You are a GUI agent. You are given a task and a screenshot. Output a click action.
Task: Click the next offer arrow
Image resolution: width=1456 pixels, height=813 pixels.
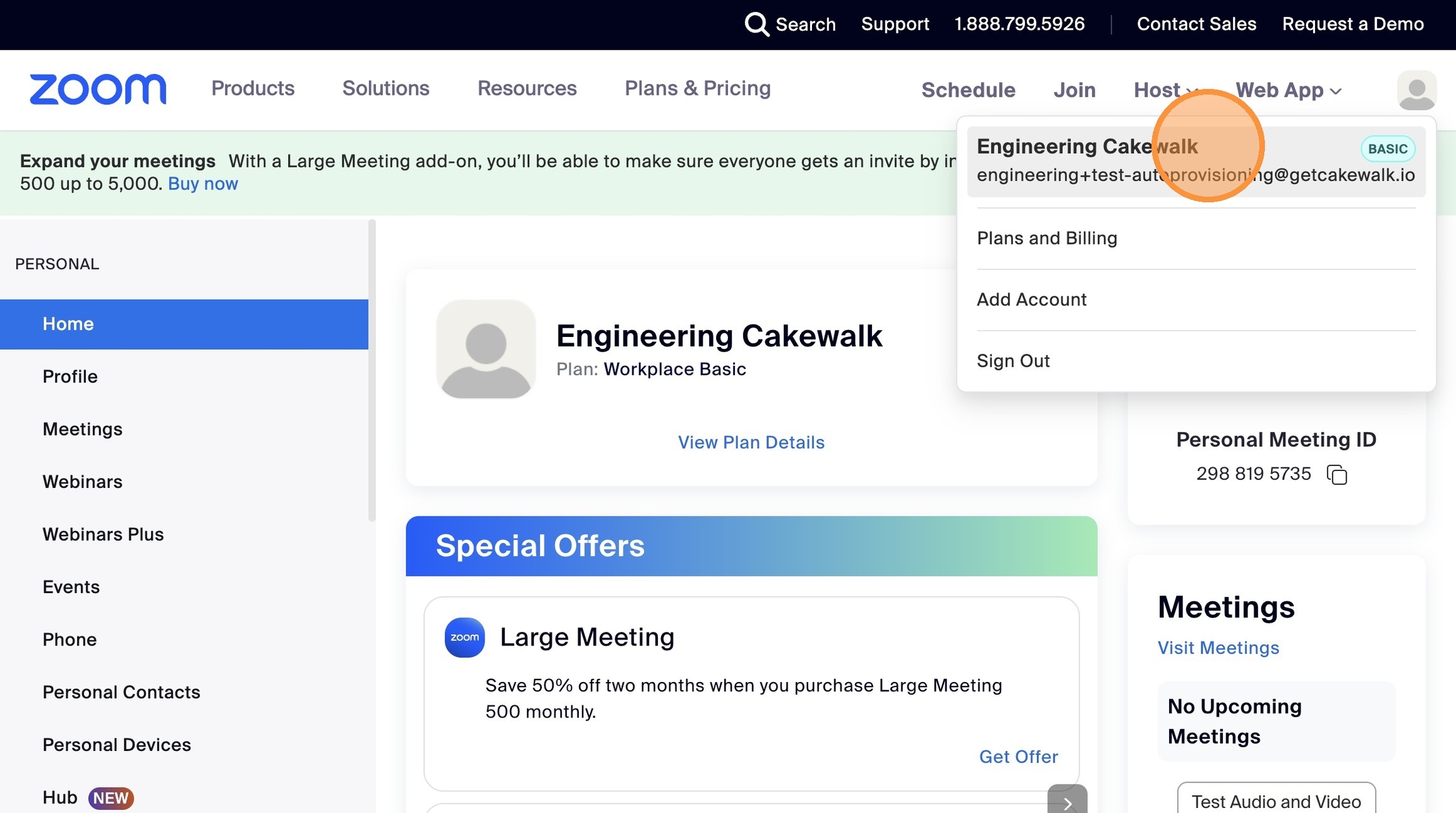click(1067, 802)
